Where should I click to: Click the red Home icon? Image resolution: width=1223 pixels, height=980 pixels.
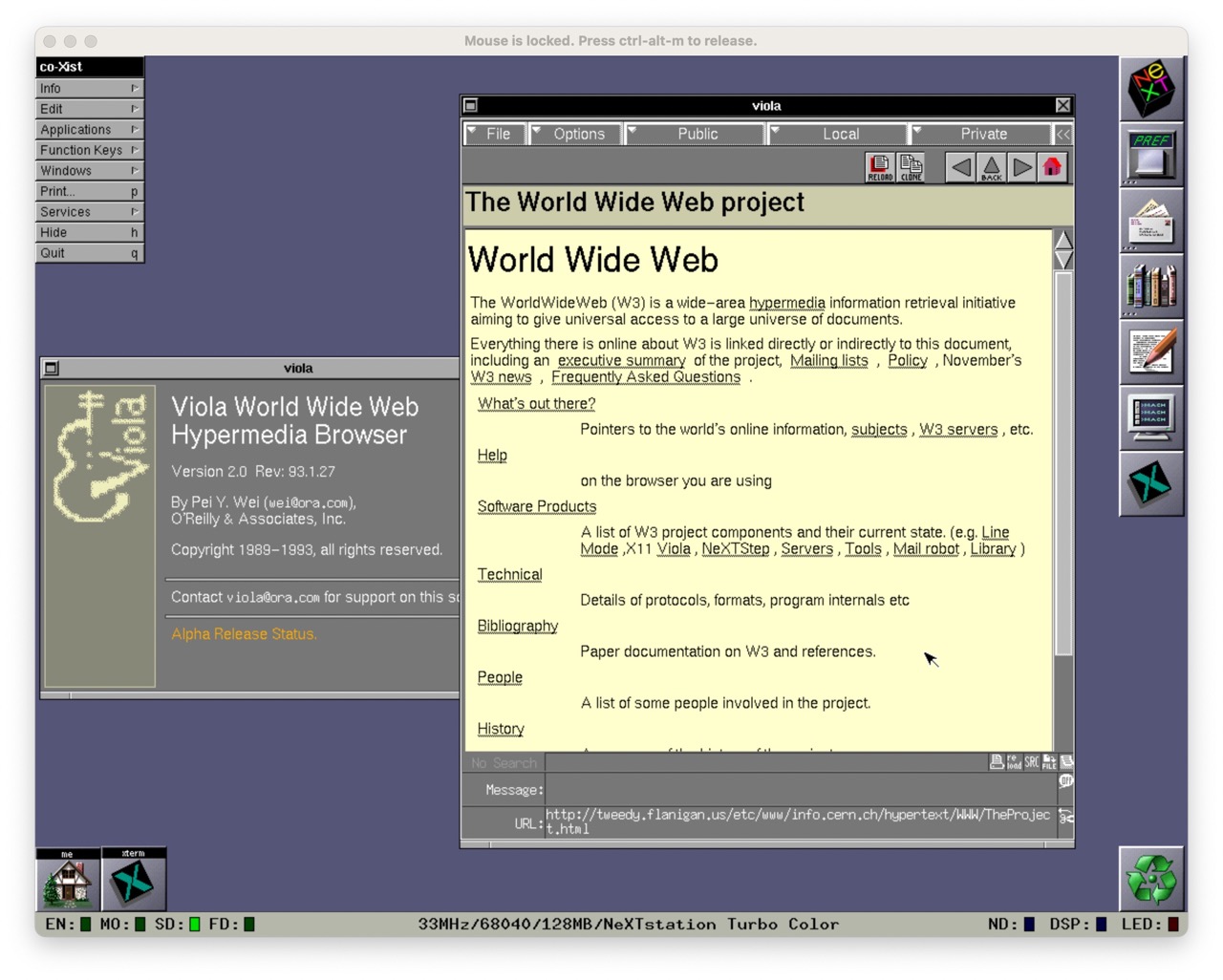coord(1052,167)
